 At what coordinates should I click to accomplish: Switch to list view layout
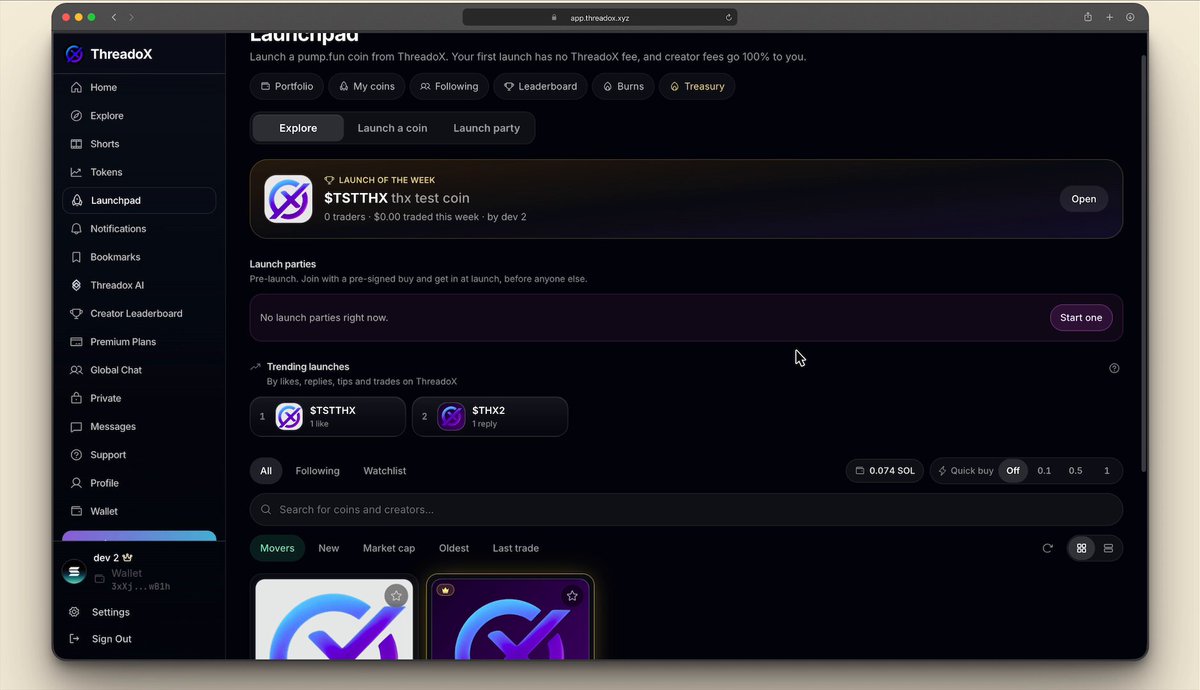pyautogui.click(x=1108, y=548)
